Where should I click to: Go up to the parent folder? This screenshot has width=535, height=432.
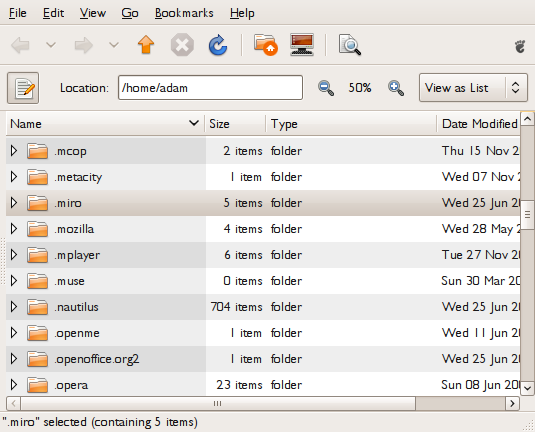(146, 45)
